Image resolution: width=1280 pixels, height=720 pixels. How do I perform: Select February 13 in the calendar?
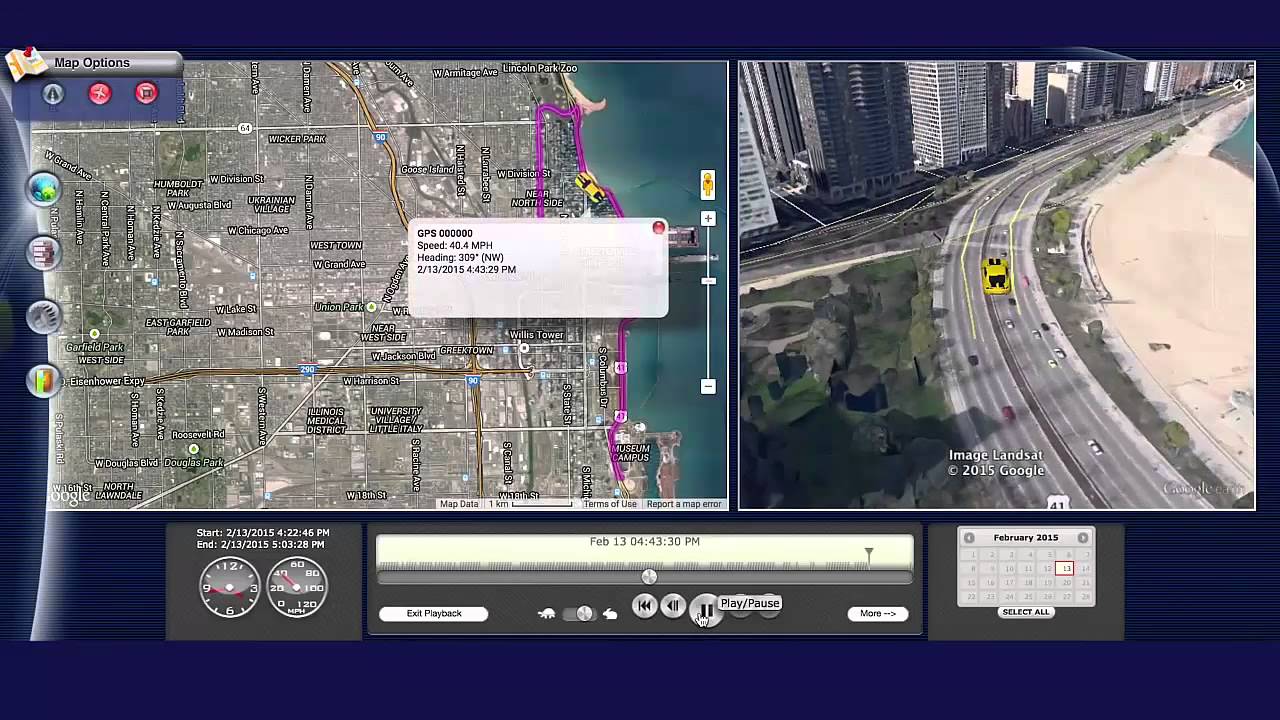pyautogui.click(x=1065, y=568)
